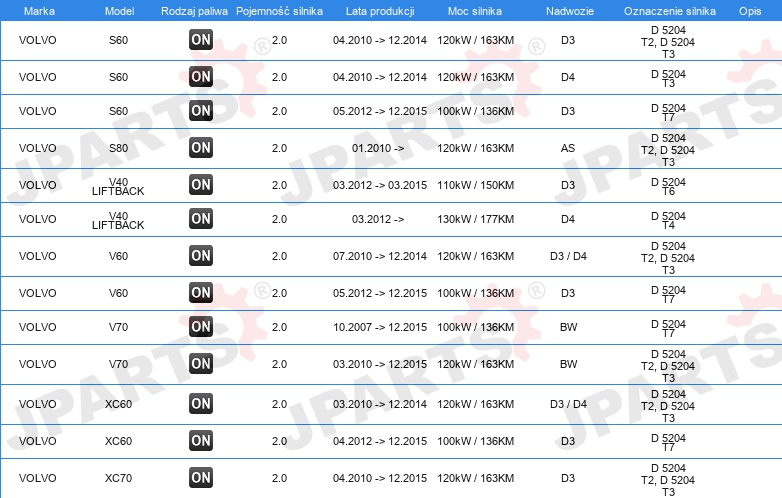Screen dimensions: 782x498
Task: Click ON icon in the XC60 100kW row
Action: [x=201, y=441]
